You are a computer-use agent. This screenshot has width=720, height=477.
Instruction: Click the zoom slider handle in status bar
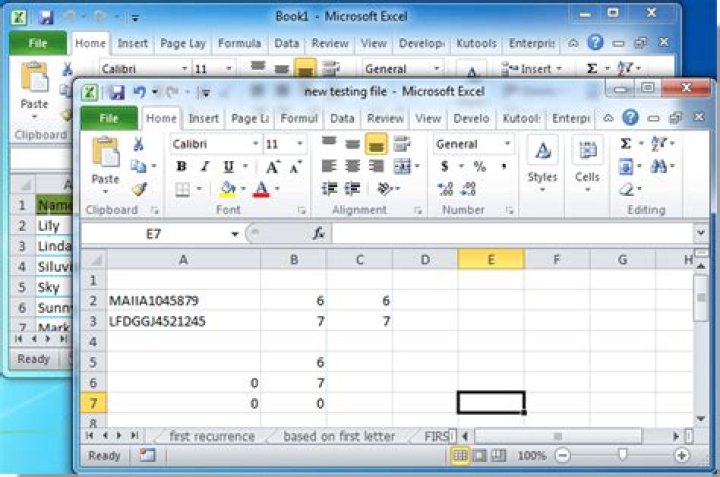tap(622, 455)
